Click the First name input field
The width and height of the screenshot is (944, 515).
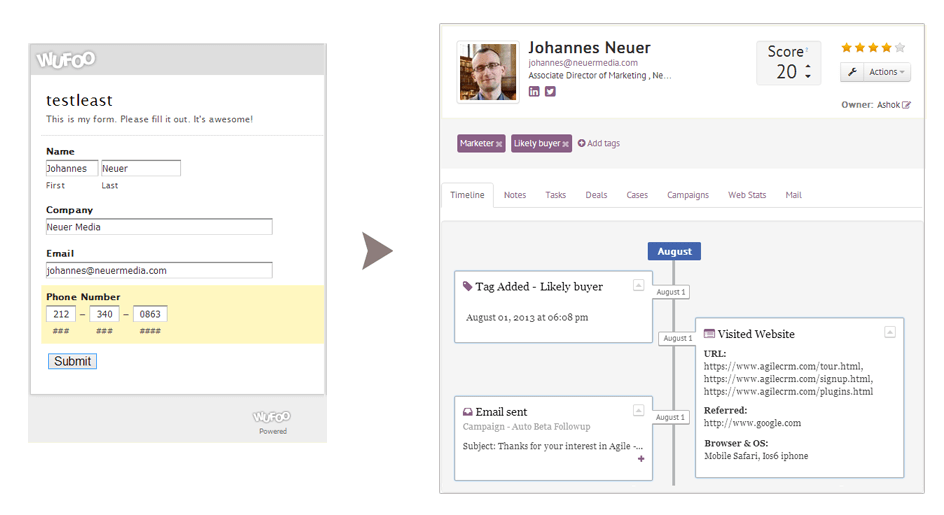pyautogui.click(x=72, y=169)
